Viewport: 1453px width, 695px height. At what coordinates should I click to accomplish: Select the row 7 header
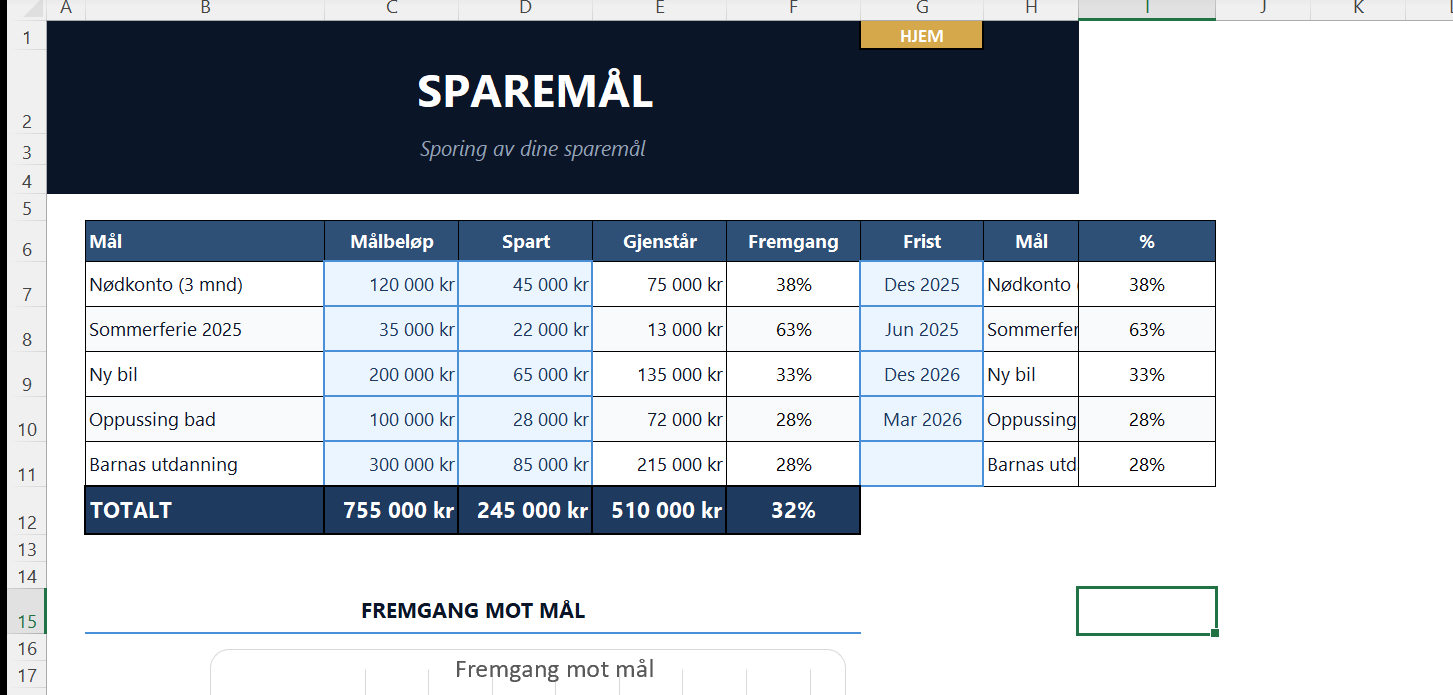26,294
